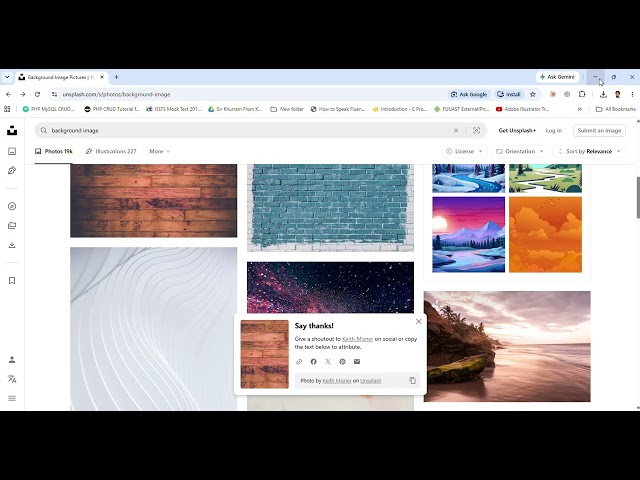This screenshot has width=640, height=480.
Task: Share on Facebook from Say thanks popup
Action: (x=313, y=362)
